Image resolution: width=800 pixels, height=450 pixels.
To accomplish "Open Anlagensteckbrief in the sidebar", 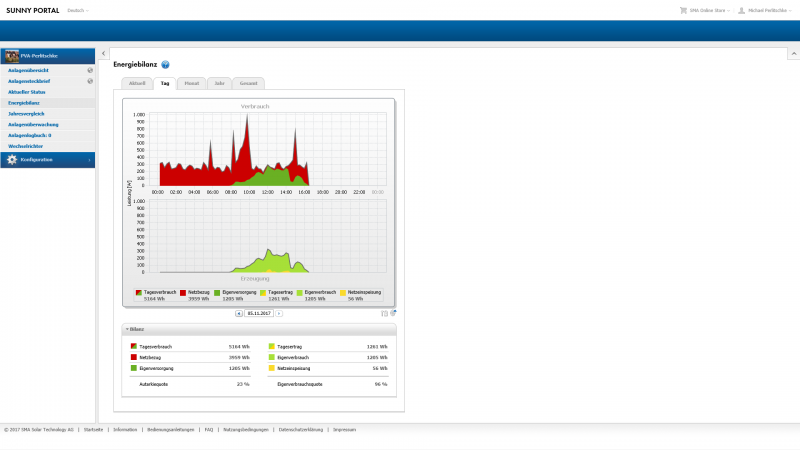I will point(29,81).
